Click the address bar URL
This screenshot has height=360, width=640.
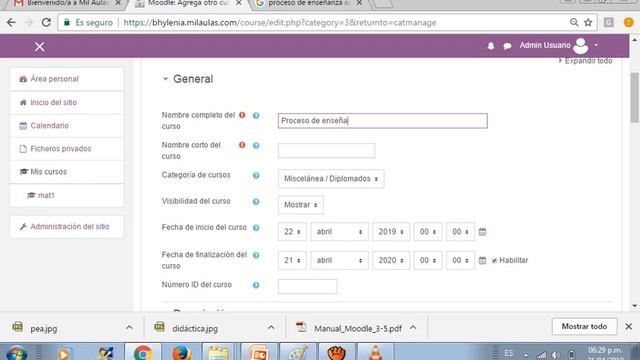click(x=280, y=22)
